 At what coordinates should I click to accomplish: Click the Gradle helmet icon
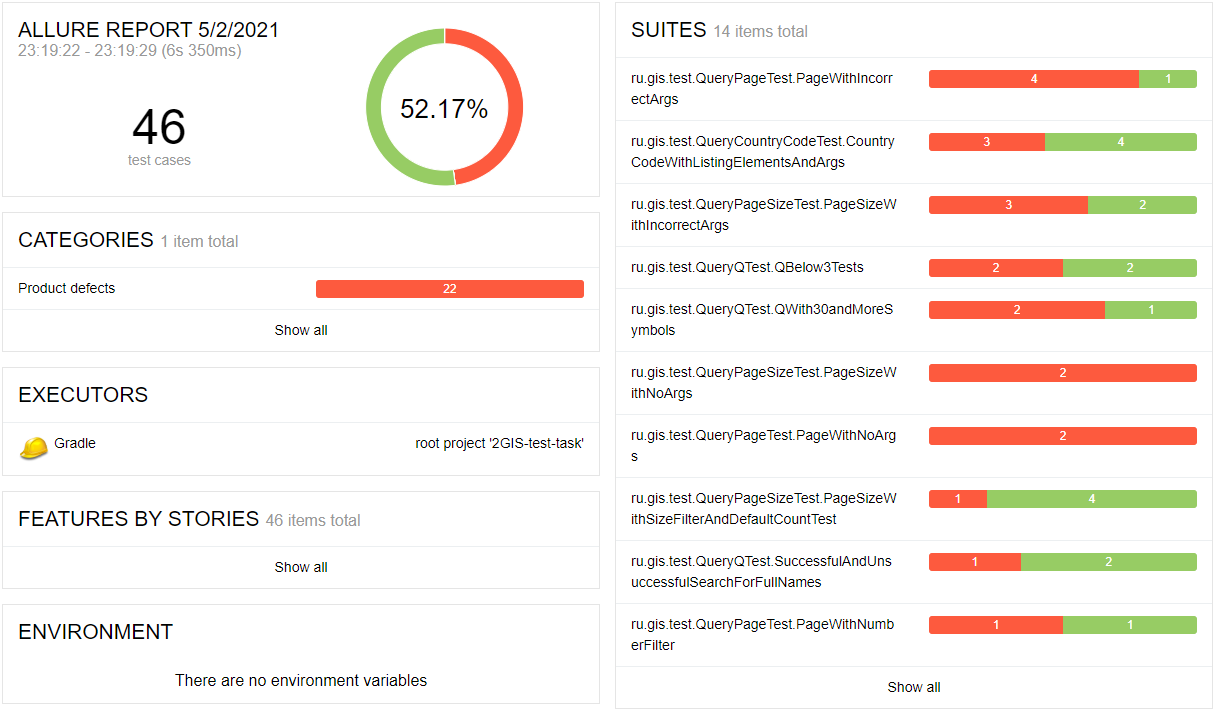34,448
